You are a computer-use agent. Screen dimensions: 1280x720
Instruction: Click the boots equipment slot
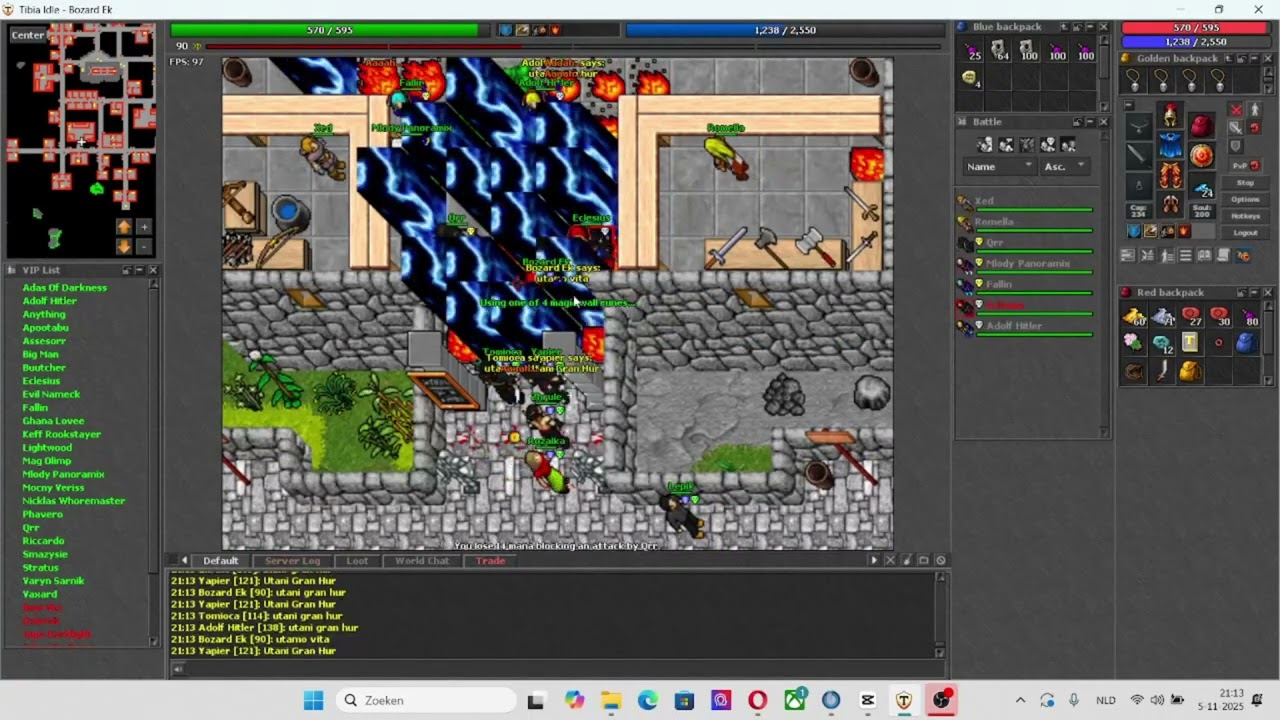tap(1170, 204)
